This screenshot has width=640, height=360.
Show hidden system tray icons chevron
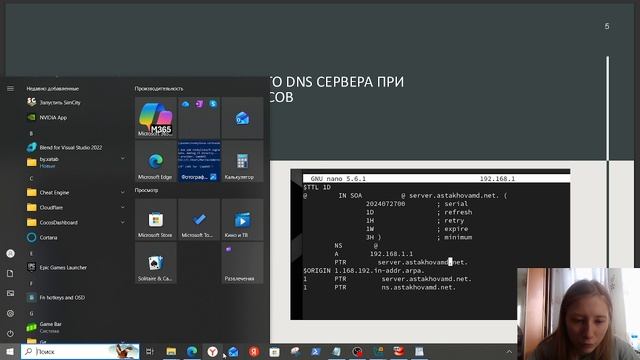coord(509,351)
